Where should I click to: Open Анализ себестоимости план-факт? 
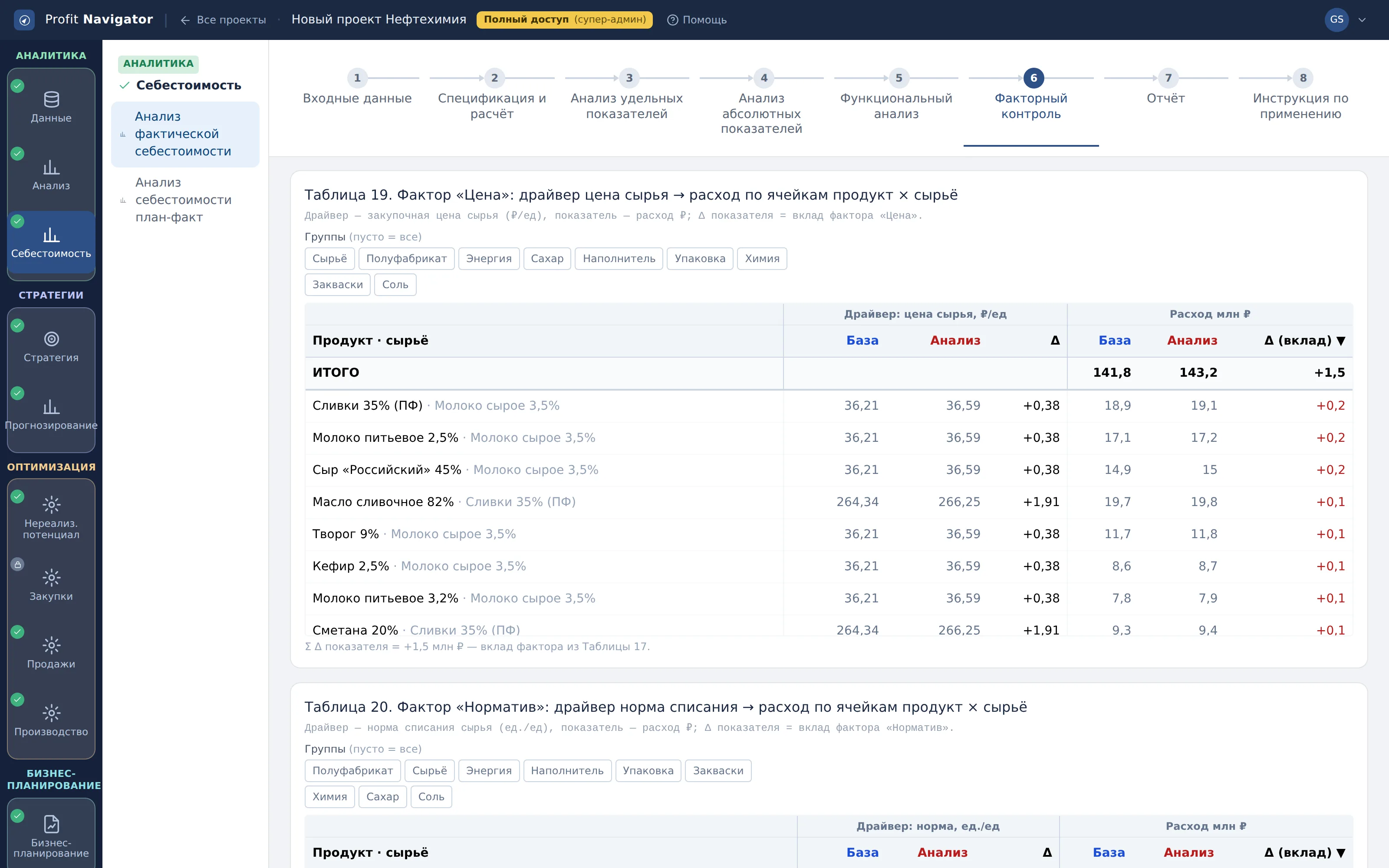pos(185,201)
